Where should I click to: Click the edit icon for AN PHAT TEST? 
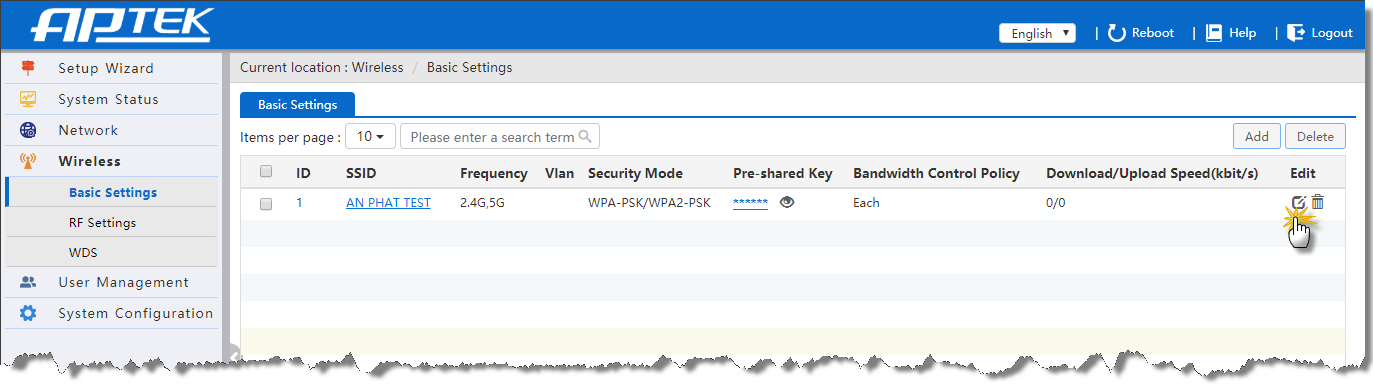click(x=1298, y=203)
